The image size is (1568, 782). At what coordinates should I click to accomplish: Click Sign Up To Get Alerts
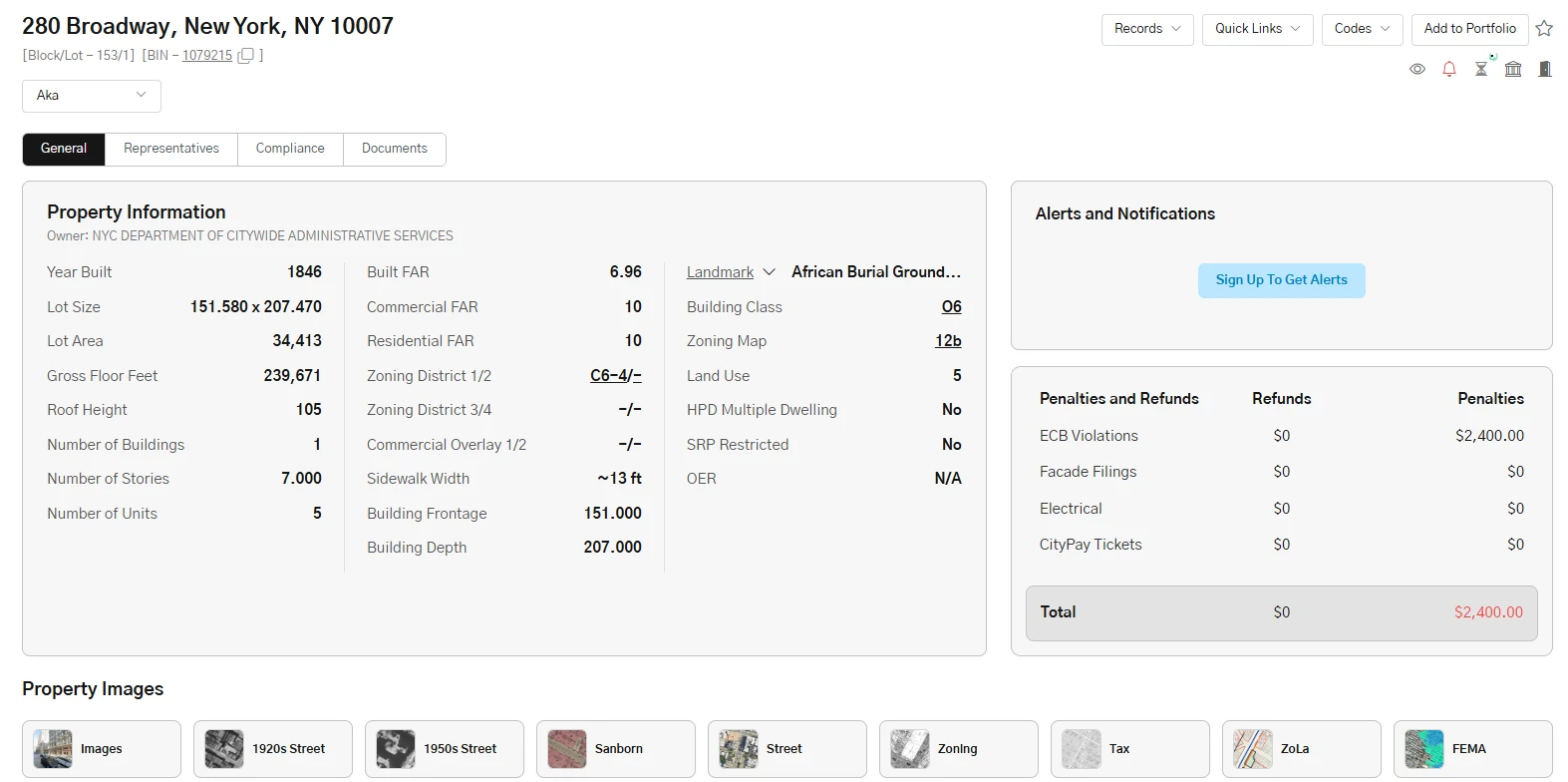(1282, 280)
